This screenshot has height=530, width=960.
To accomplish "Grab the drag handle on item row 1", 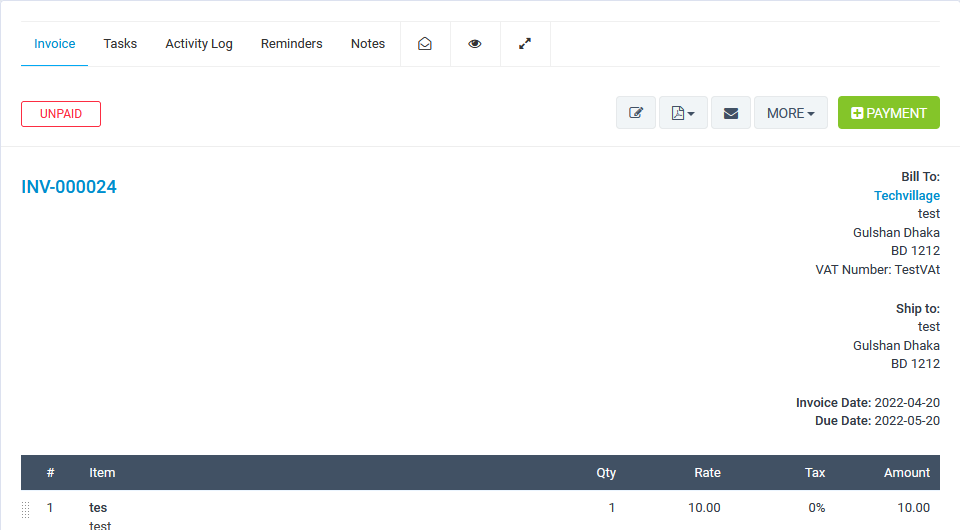I will coord(26,509).
